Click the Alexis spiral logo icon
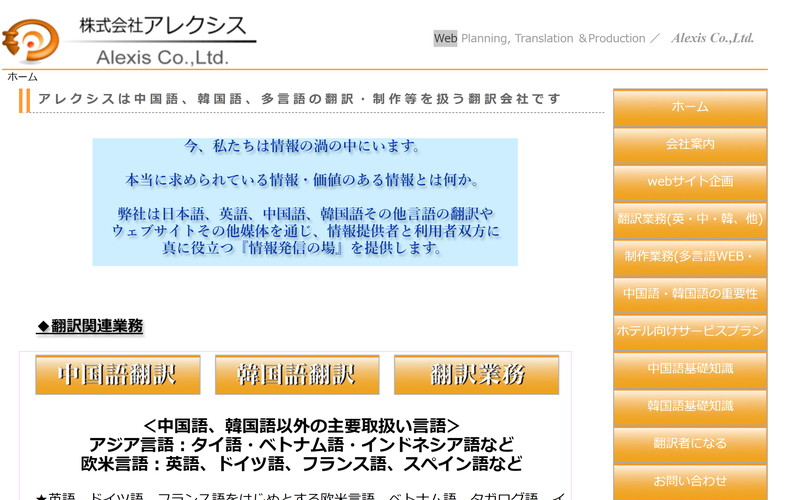 click(x=30, y=40)
